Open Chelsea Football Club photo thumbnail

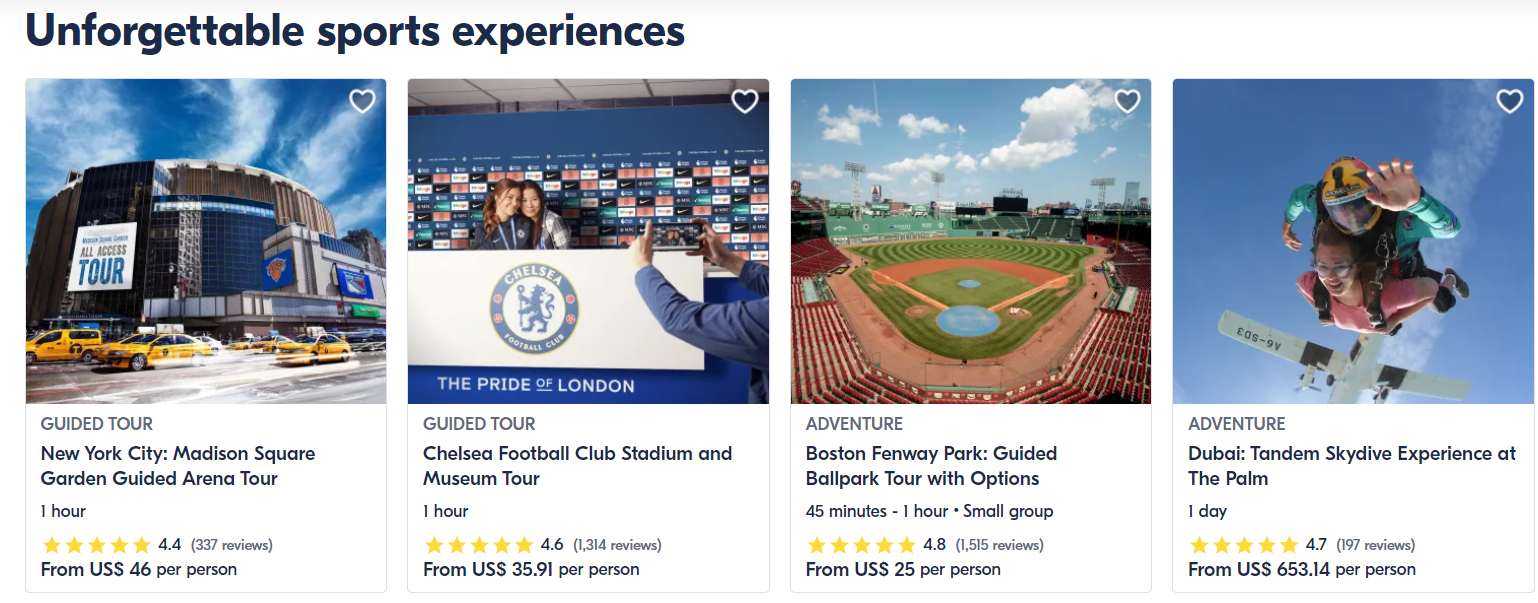pos(588,241)
